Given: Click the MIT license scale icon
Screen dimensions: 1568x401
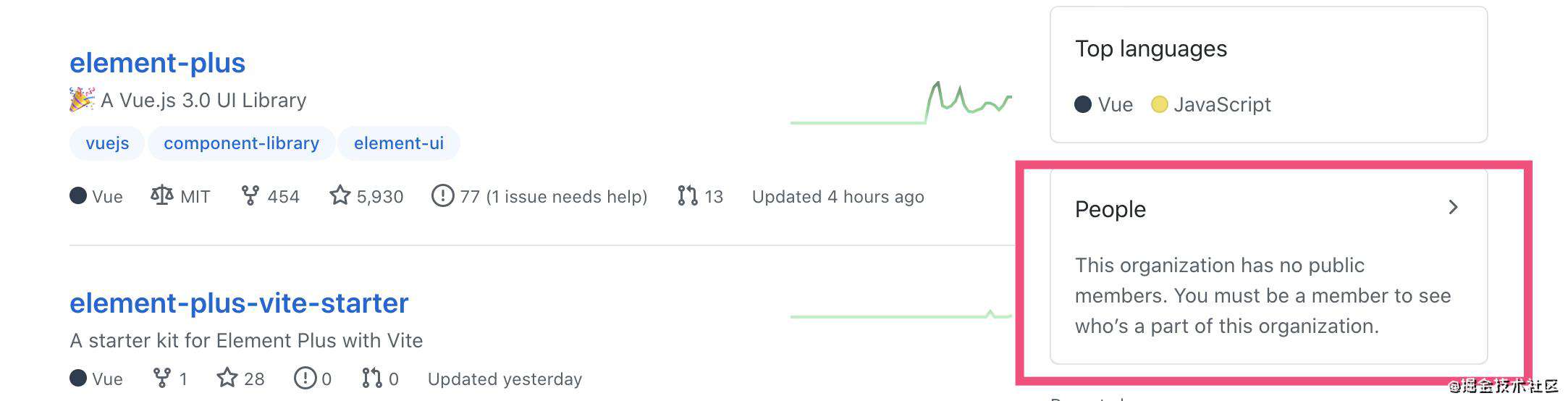Looking at the screenshot, I should click(x=162, y=195).
